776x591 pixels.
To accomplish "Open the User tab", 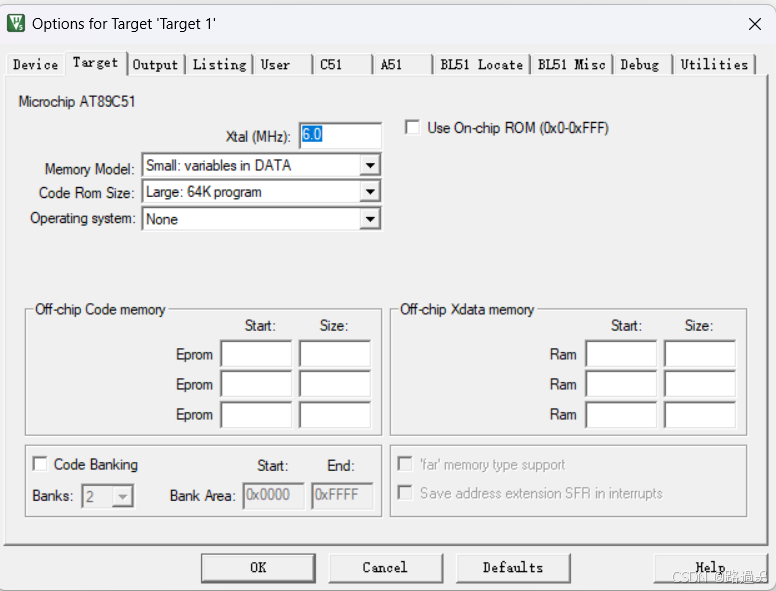I will tap(283, 64).
